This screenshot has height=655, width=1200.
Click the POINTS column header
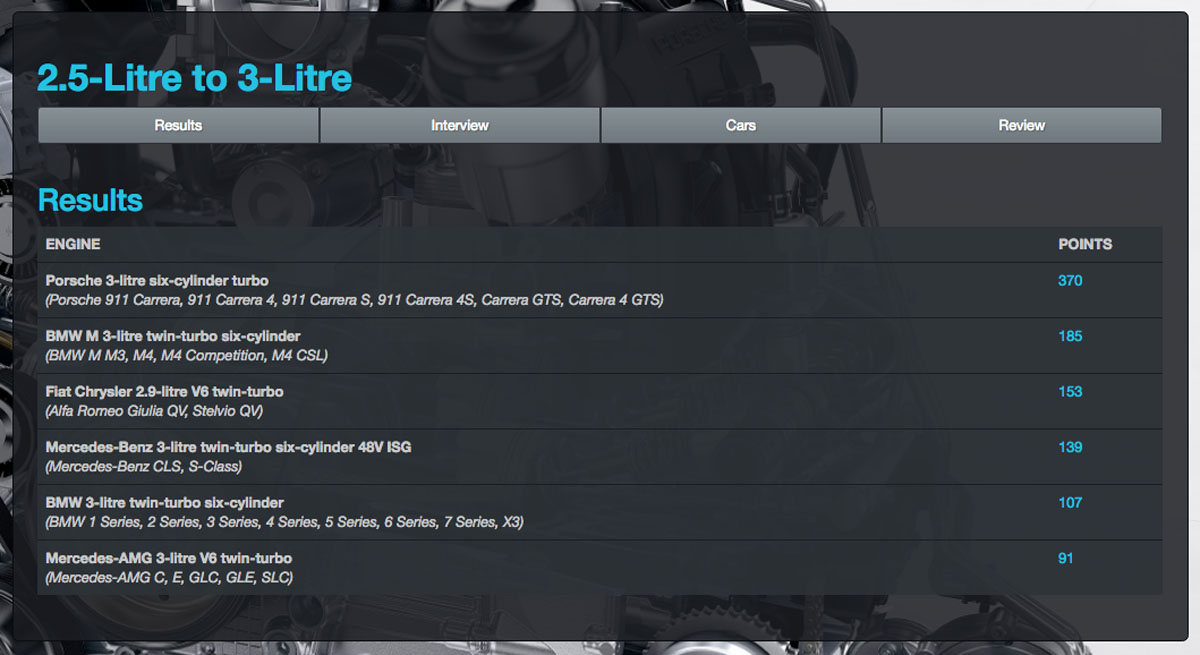[x=1085, y=244]
